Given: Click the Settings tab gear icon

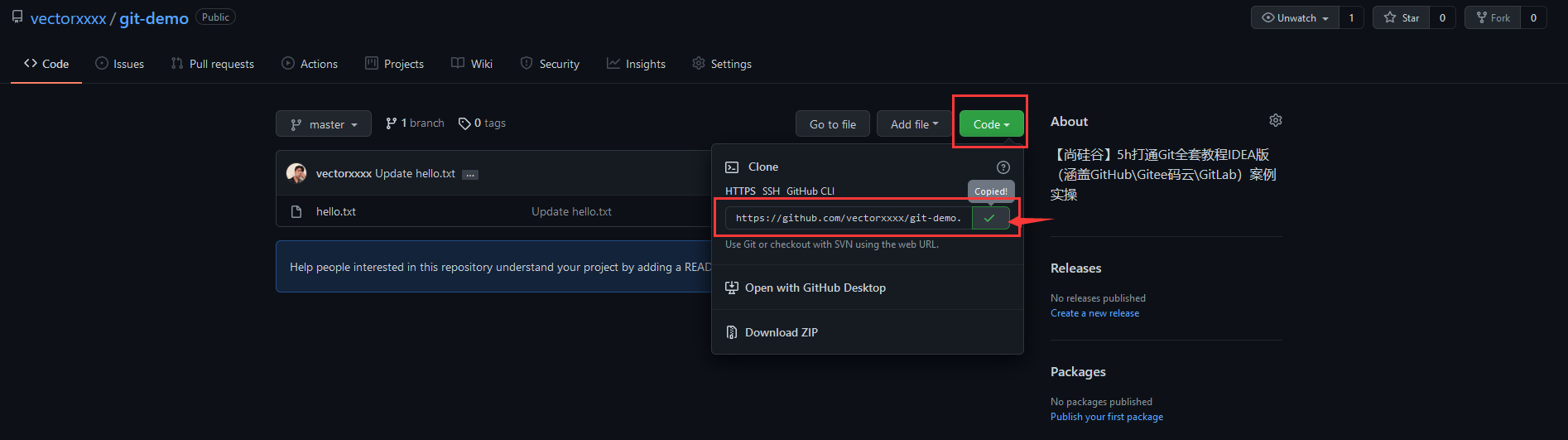Looking at the screenshot, I should point(699,63).
